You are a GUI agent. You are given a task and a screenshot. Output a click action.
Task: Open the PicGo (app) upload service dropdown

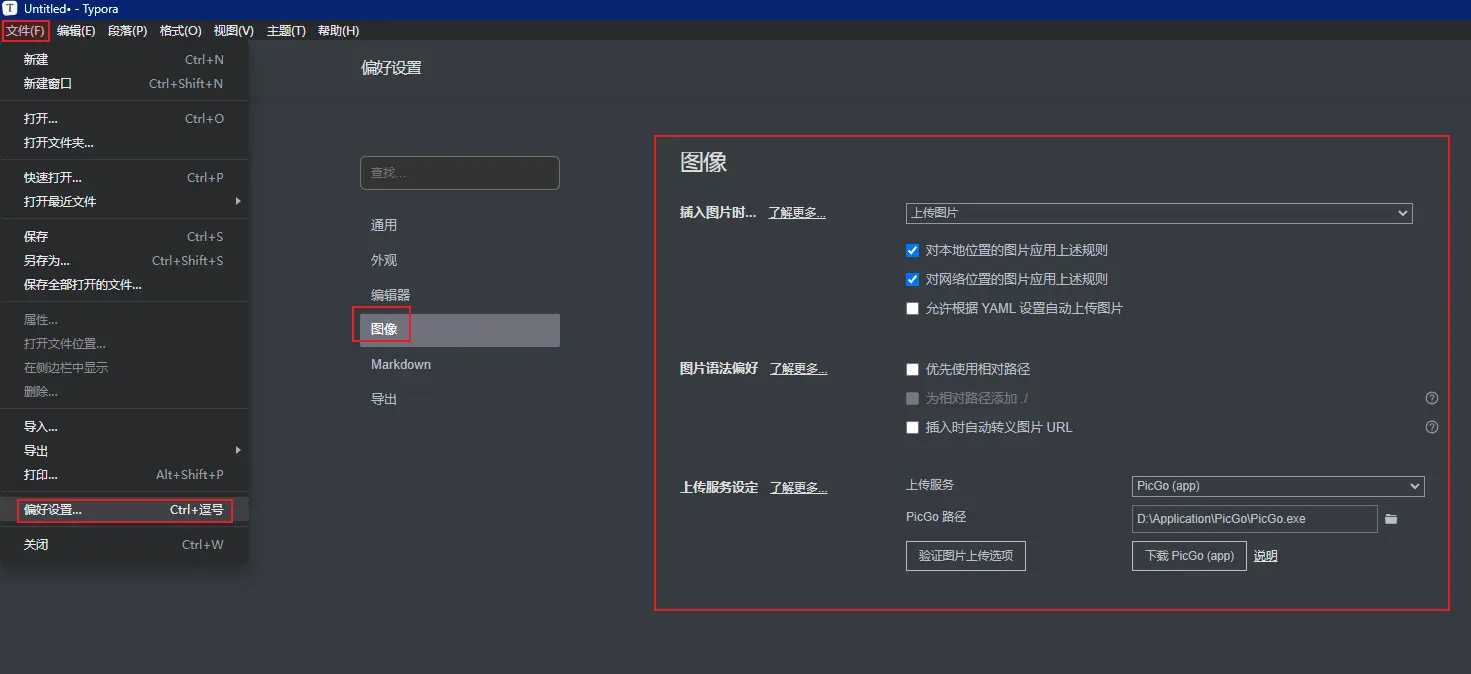pyautogui.click(x=1277, y=486)
